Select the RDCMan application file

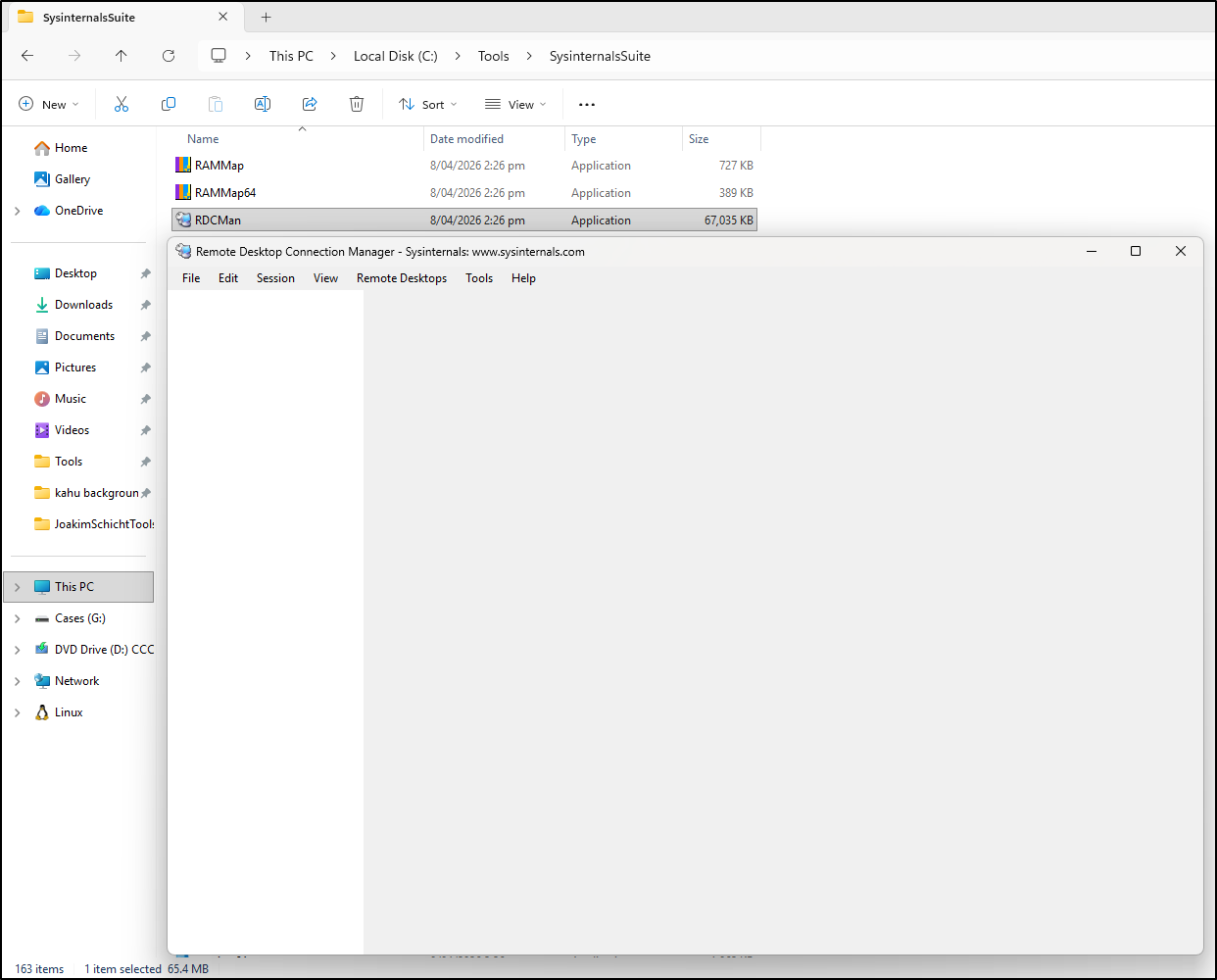click(x=464, y=220)
